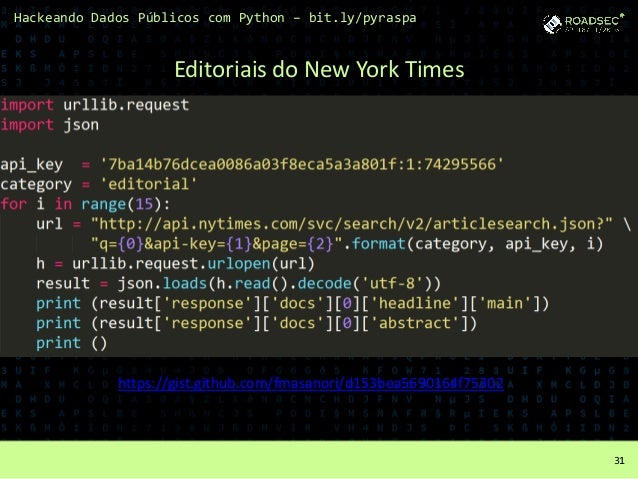Click the 'h = urllib.request.urlopen(url)' line
Image resolution: width=638 pixels, height=479 pixels.
click(x=175, y=264)
